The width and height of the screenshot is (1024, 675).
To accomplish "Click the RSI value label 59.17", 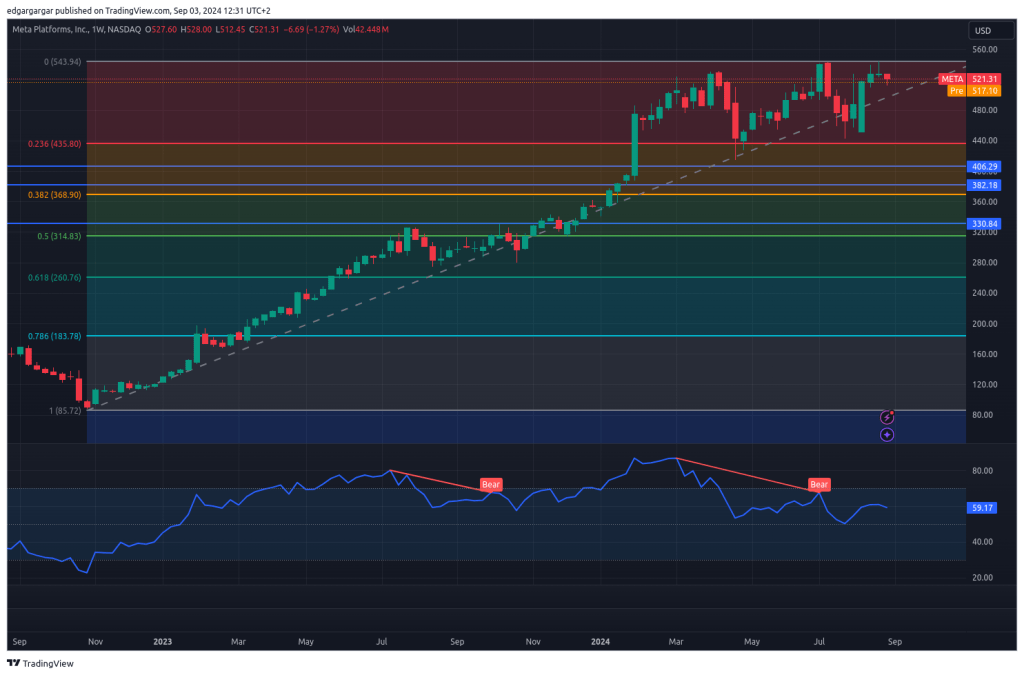I will point(981,508).
